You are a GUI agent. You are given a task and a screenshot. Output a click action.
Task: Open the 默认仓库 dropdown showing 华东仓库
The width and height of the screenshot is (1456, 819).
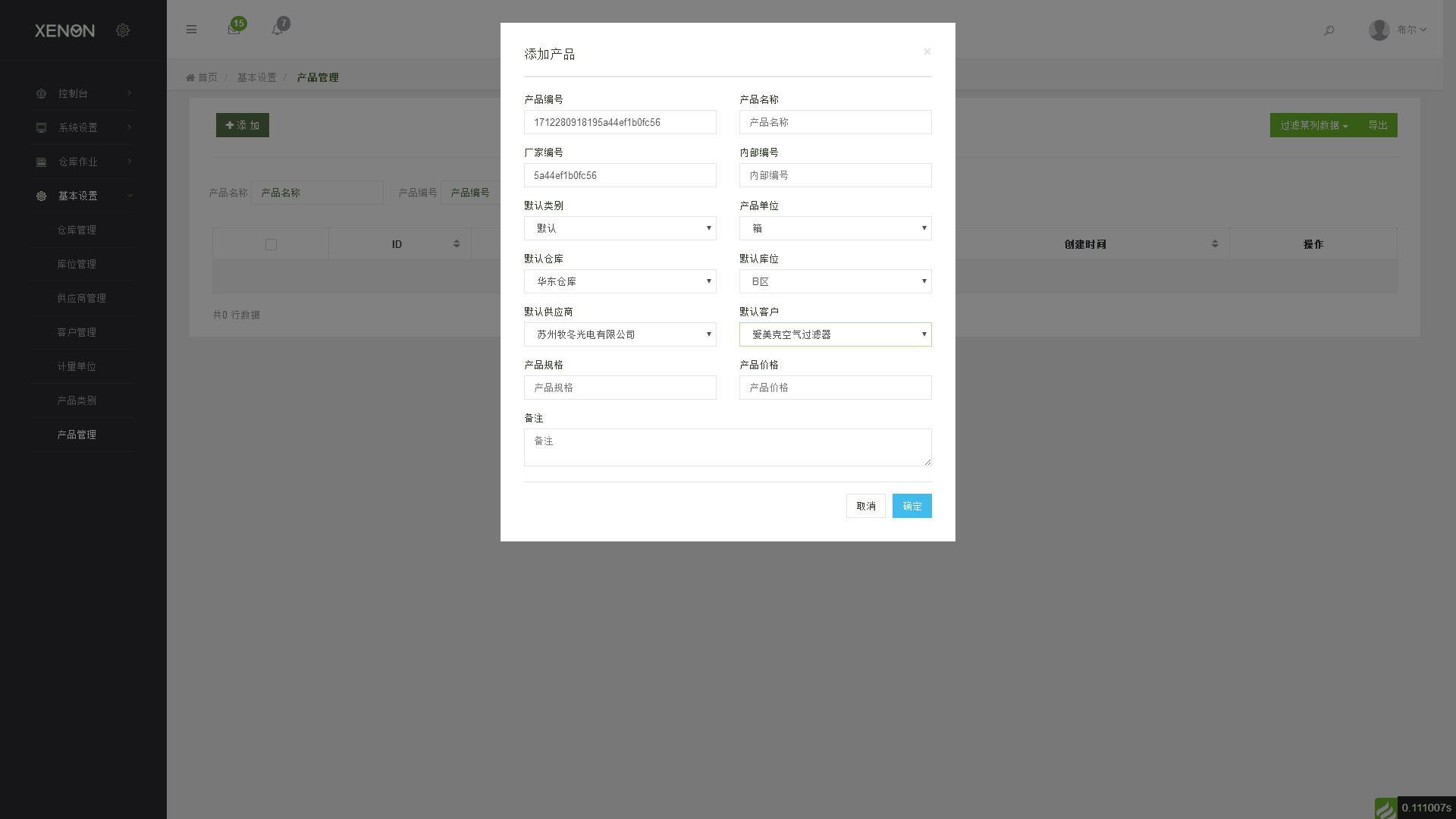click(x=620, y=281)
